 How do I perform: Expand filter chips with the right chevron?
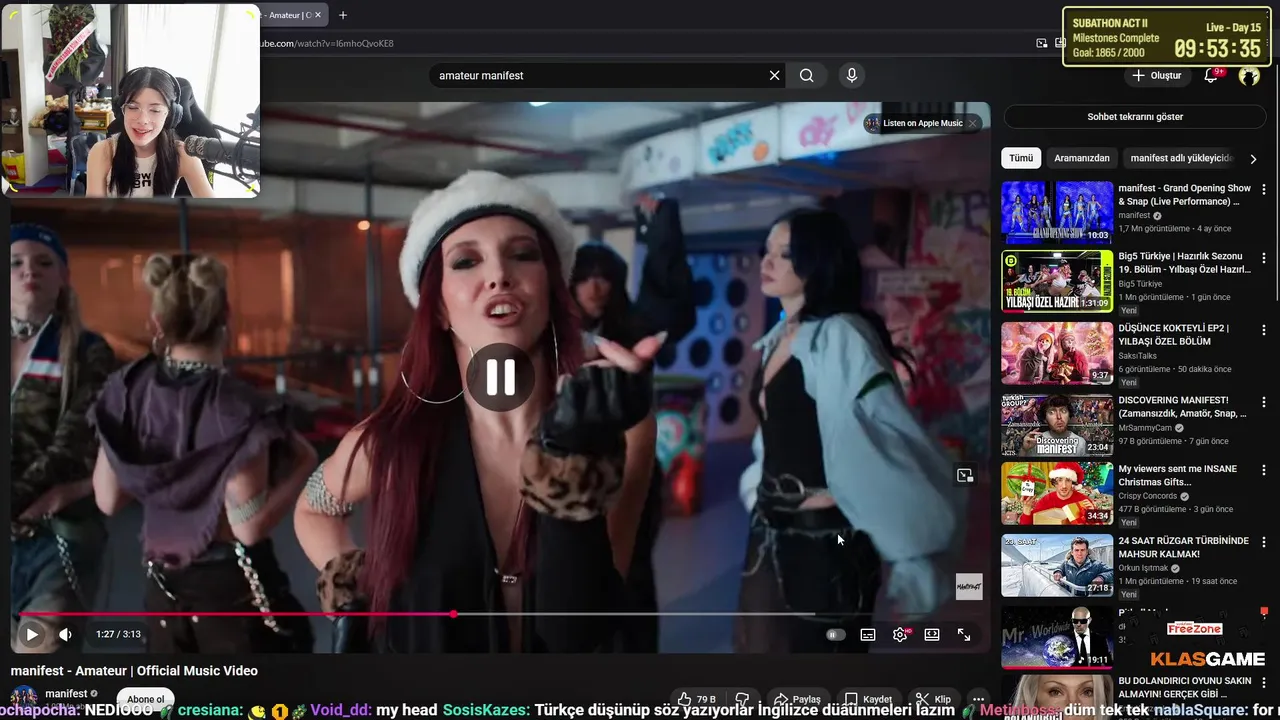click(1253, 158)
